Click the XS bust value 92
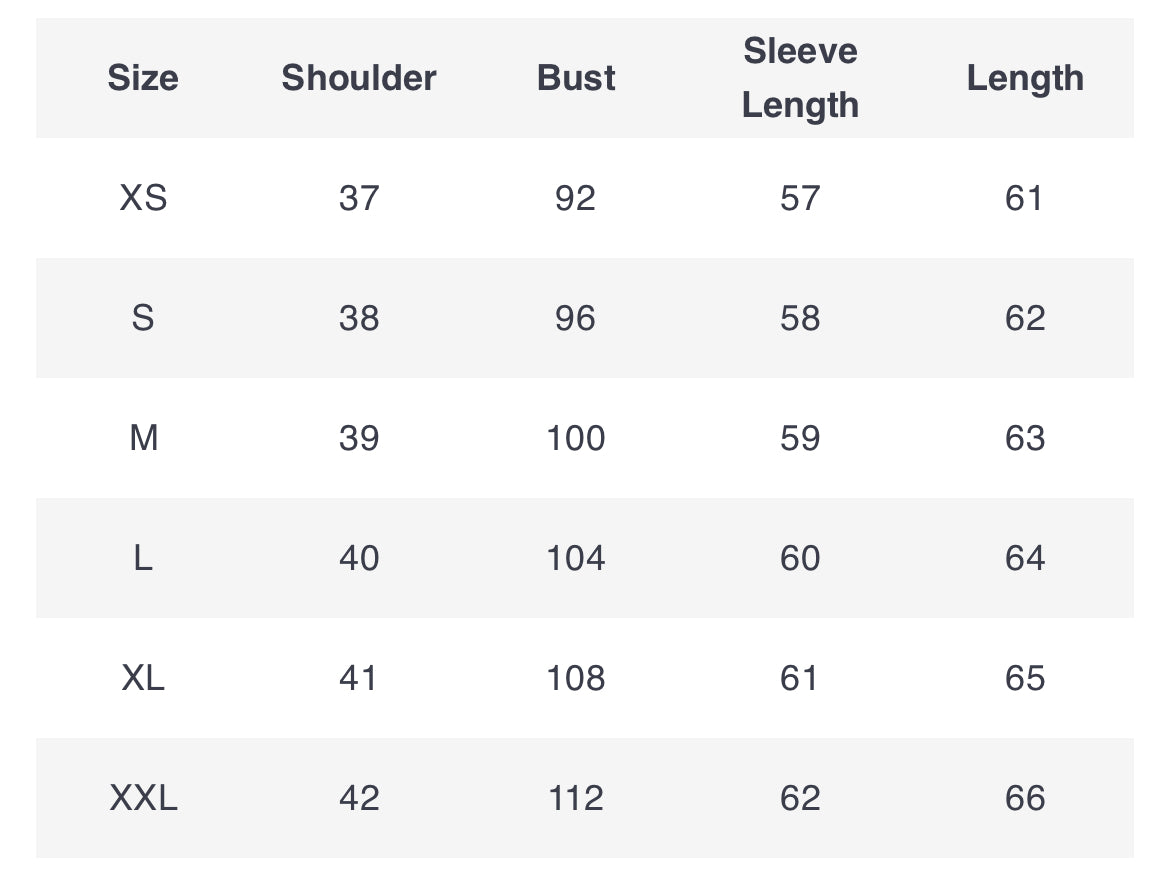This screenshot has height=886, width=1170. tap(576, 198)
